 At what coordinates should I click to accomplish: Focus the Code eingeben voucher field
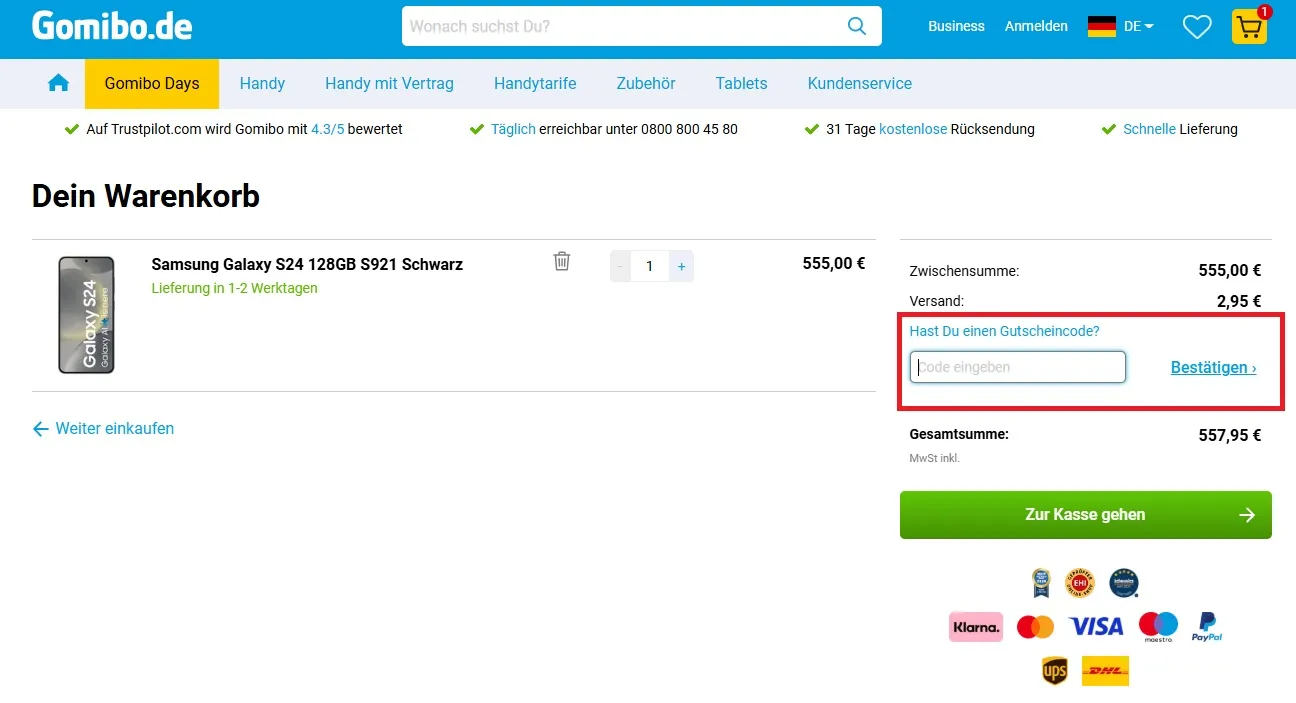click(x=1017, y=367)
